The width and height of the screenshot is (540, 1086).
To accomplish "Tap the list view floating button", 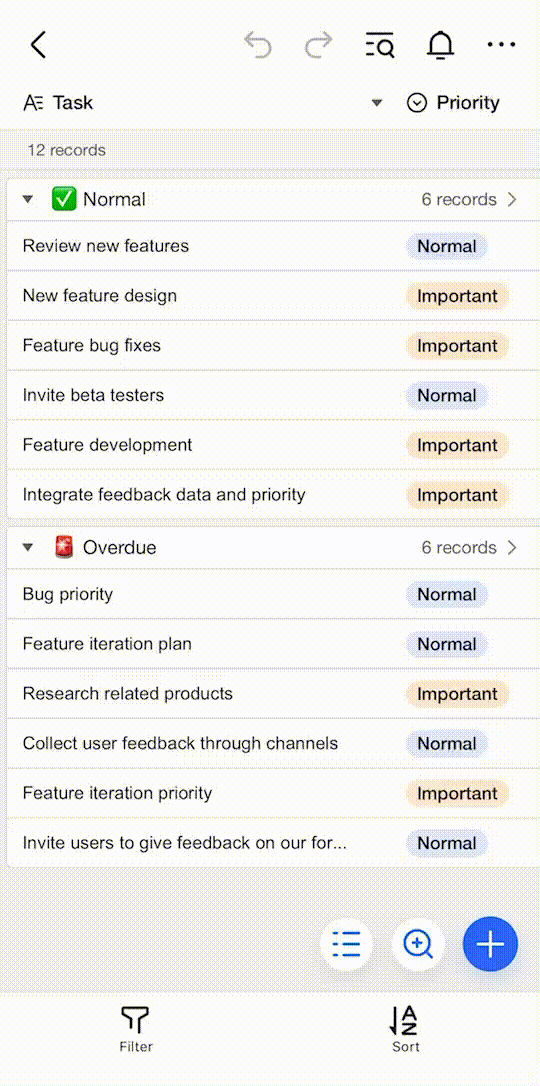I will click(346, 943).
